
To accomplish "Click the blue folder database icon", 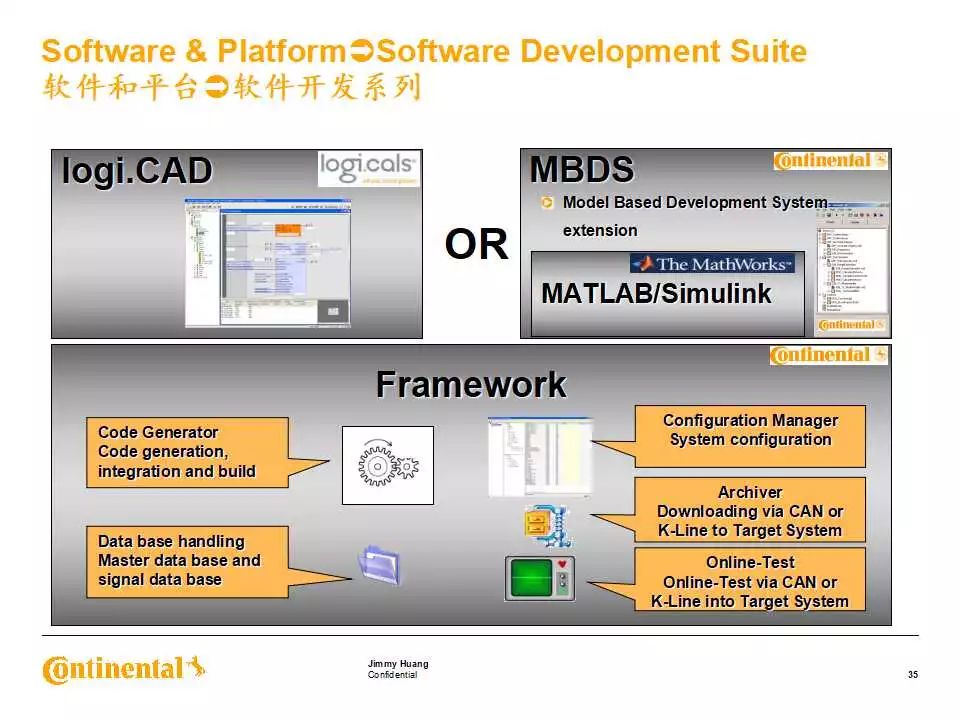I will tap(380, 566).
